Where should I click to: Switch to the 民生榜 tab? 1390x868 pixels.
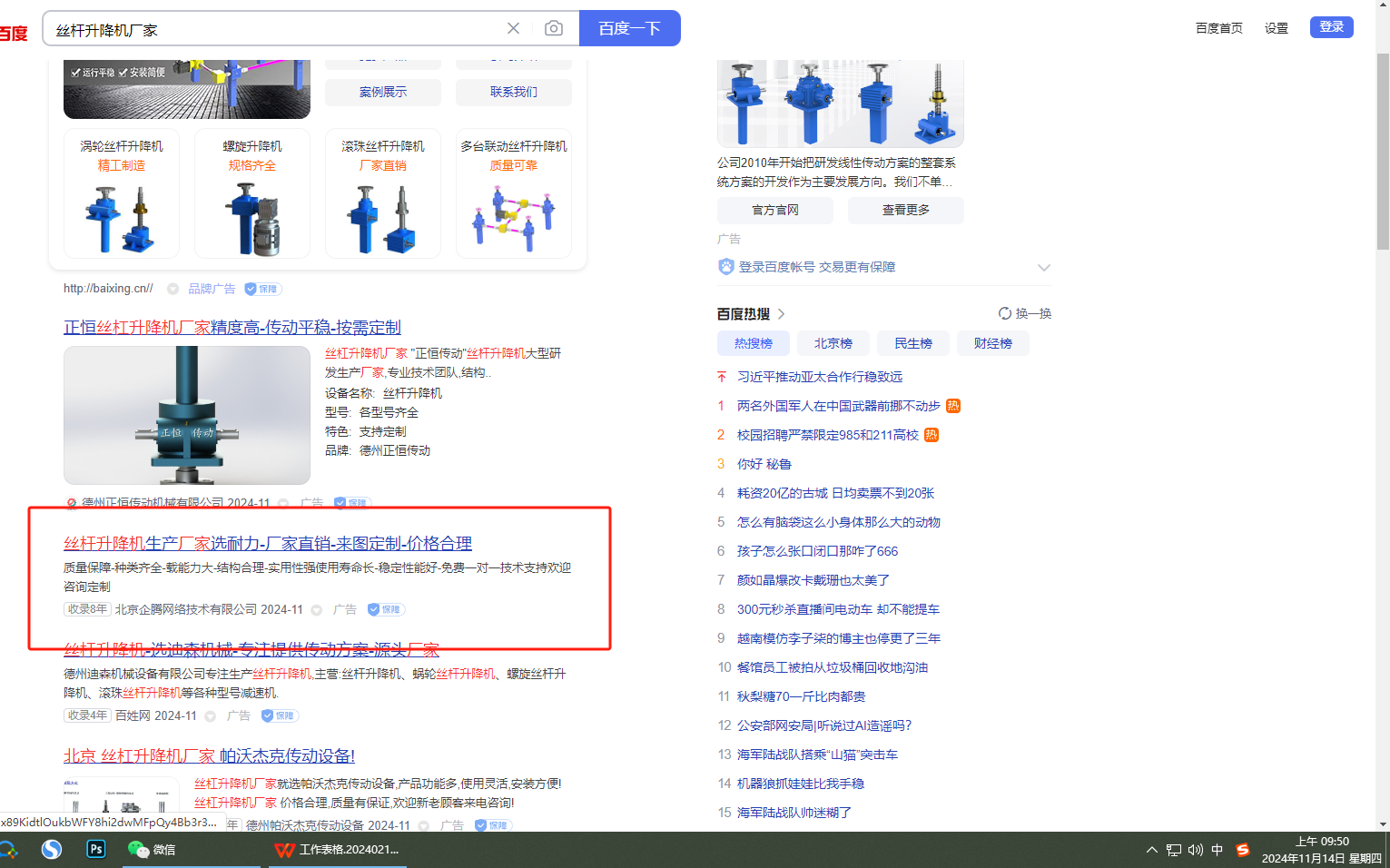pos(913,343)
